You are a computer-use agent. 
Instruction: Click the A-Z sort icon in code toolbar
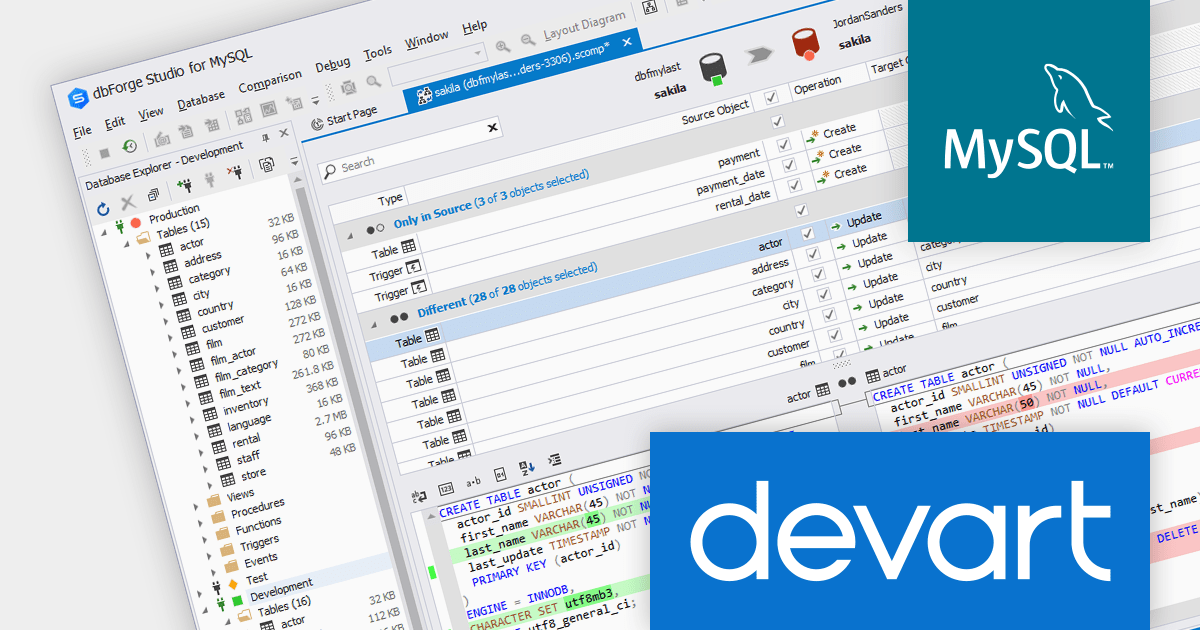click(527, 466)
